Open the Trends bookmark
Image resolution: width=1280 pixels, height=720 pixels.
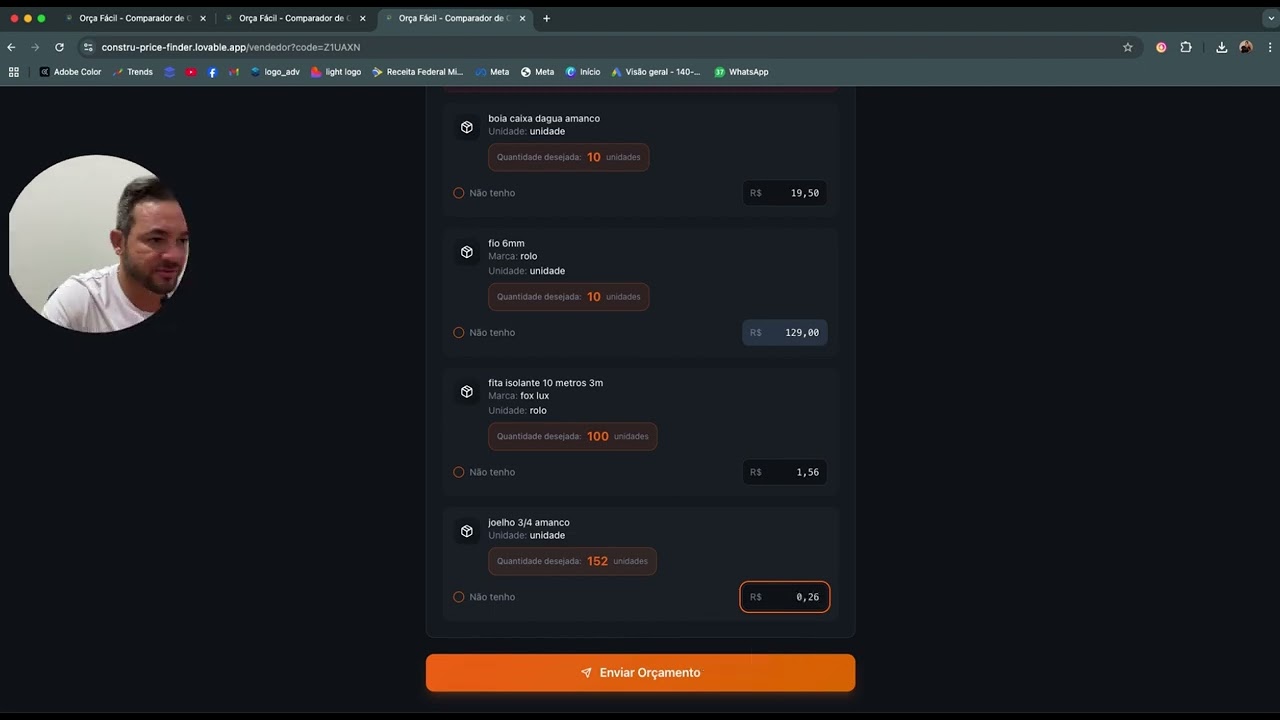point(133,72)
